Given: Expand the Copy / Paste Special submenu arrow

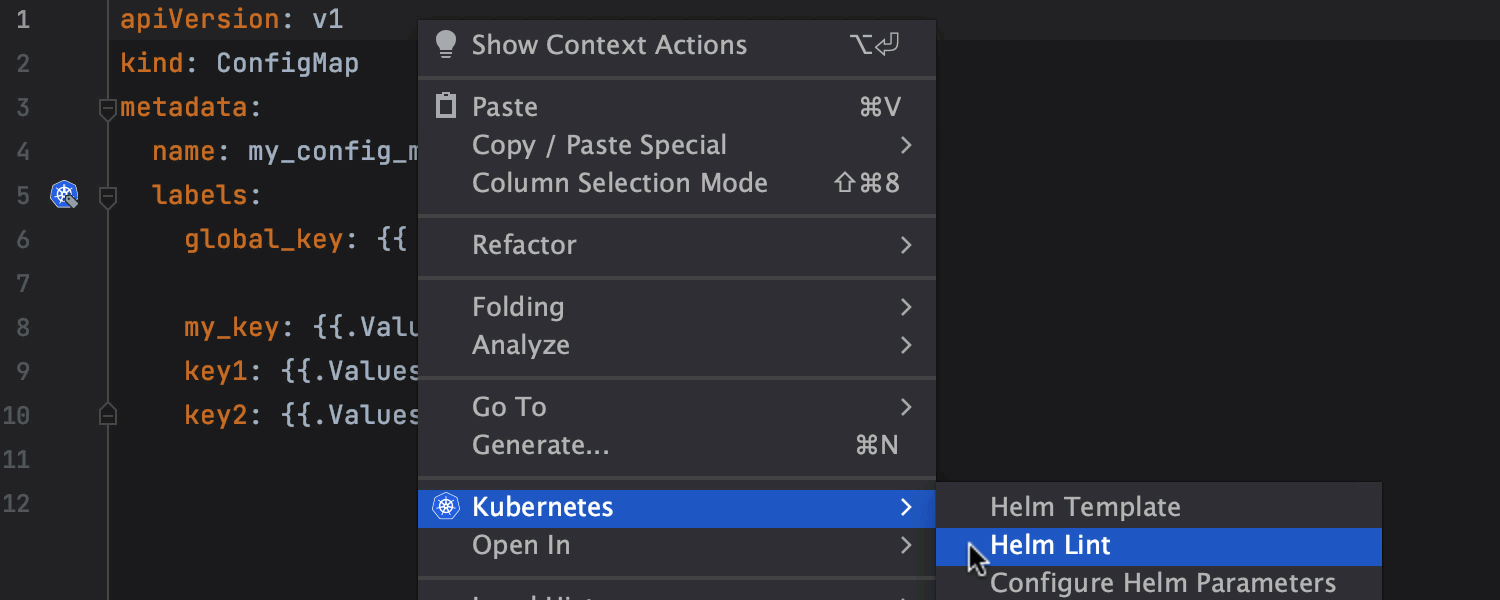Looking at the screenshot, I should point(905,145).
